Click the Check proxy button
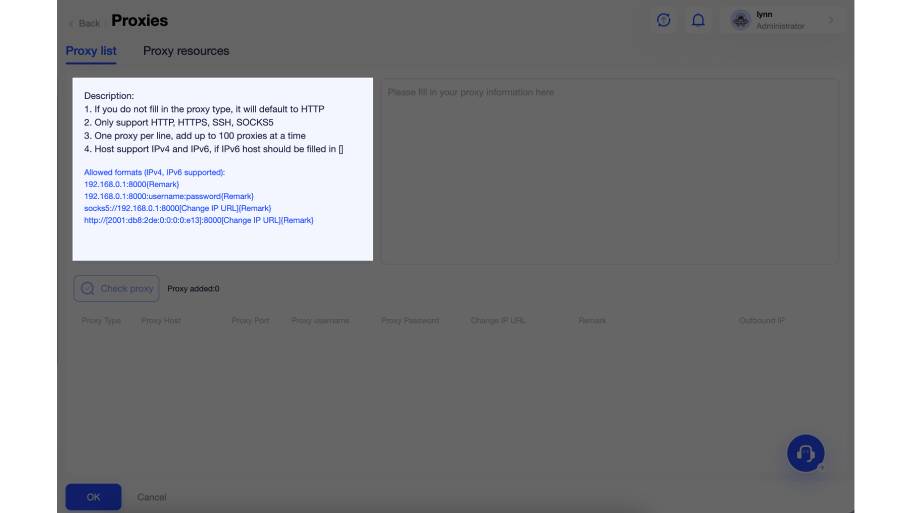Image resolution: width=912 pixels, height=513 pixels. click(x=116, y=288)
